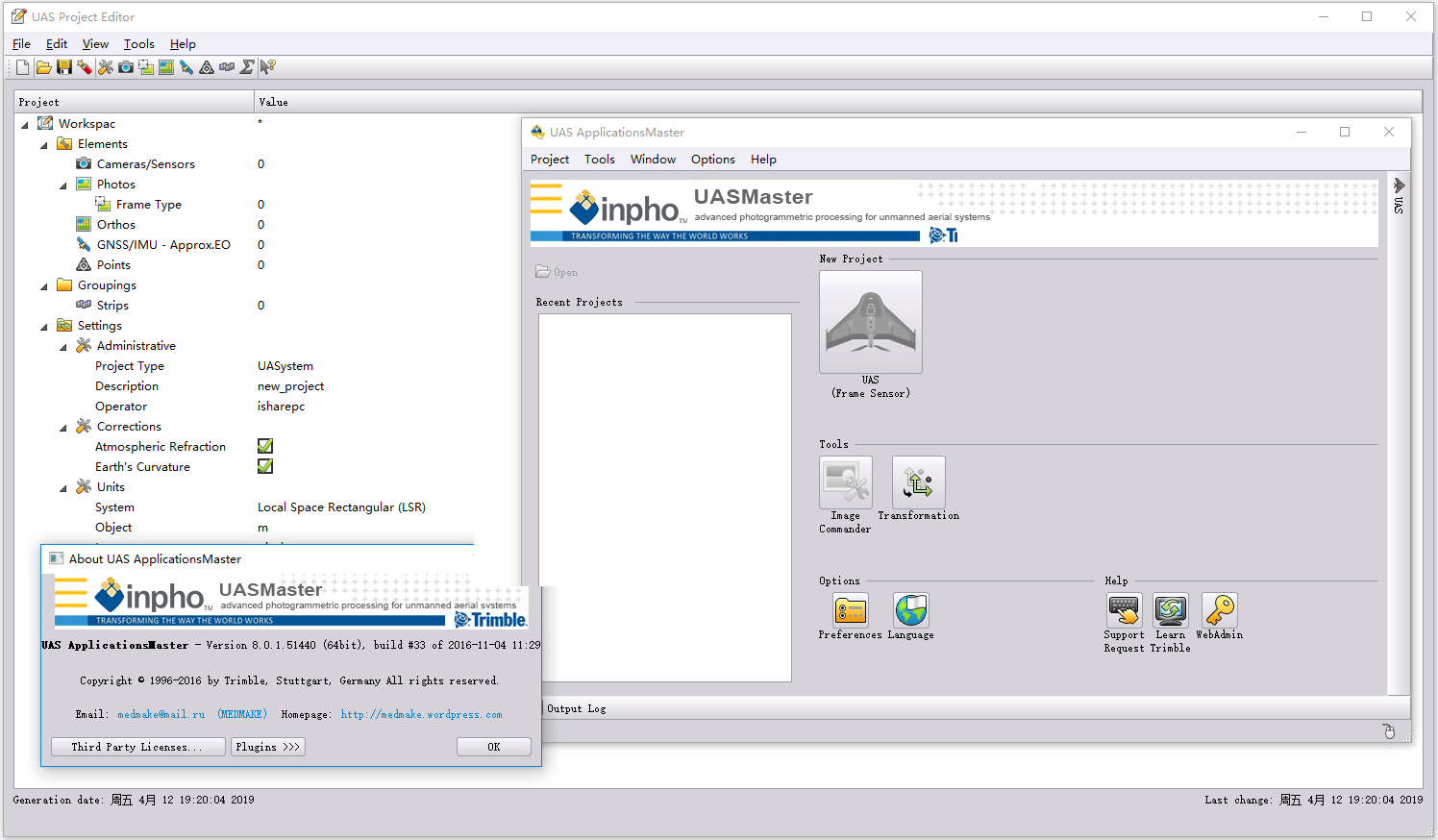Click the new_project description value
1438x840 pixels.
(290, 386)
